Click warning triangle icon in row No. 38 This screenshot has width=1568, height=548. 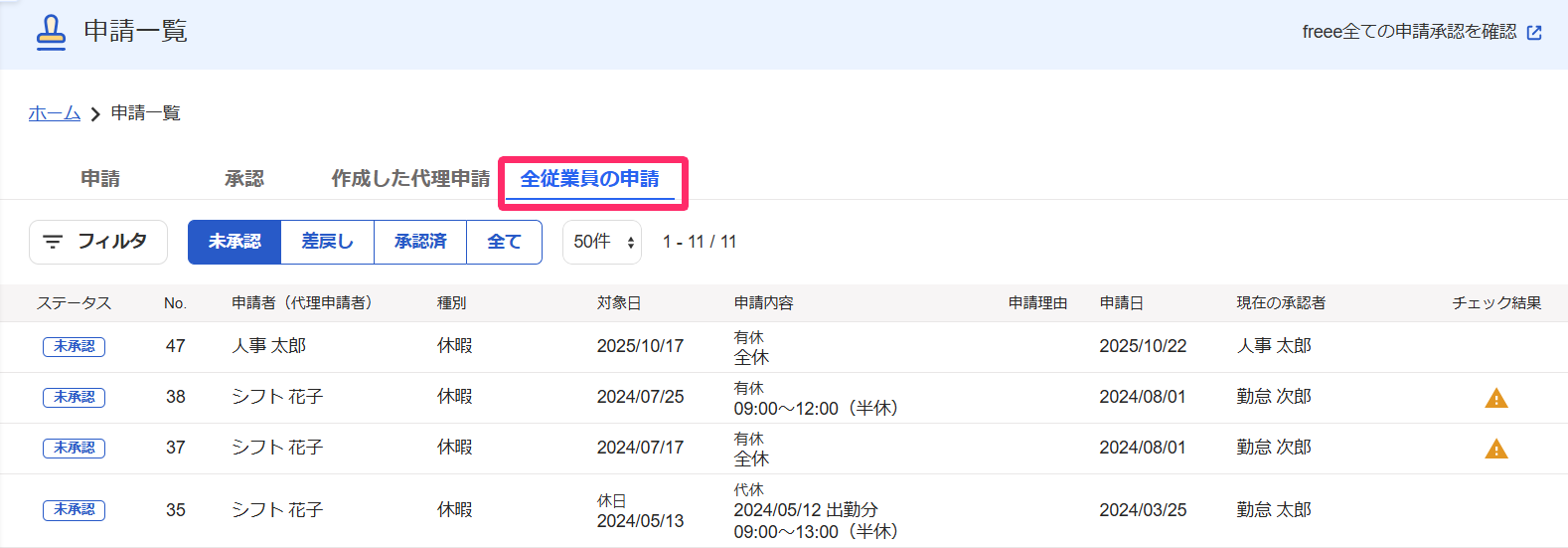[x=1496, y=398]
